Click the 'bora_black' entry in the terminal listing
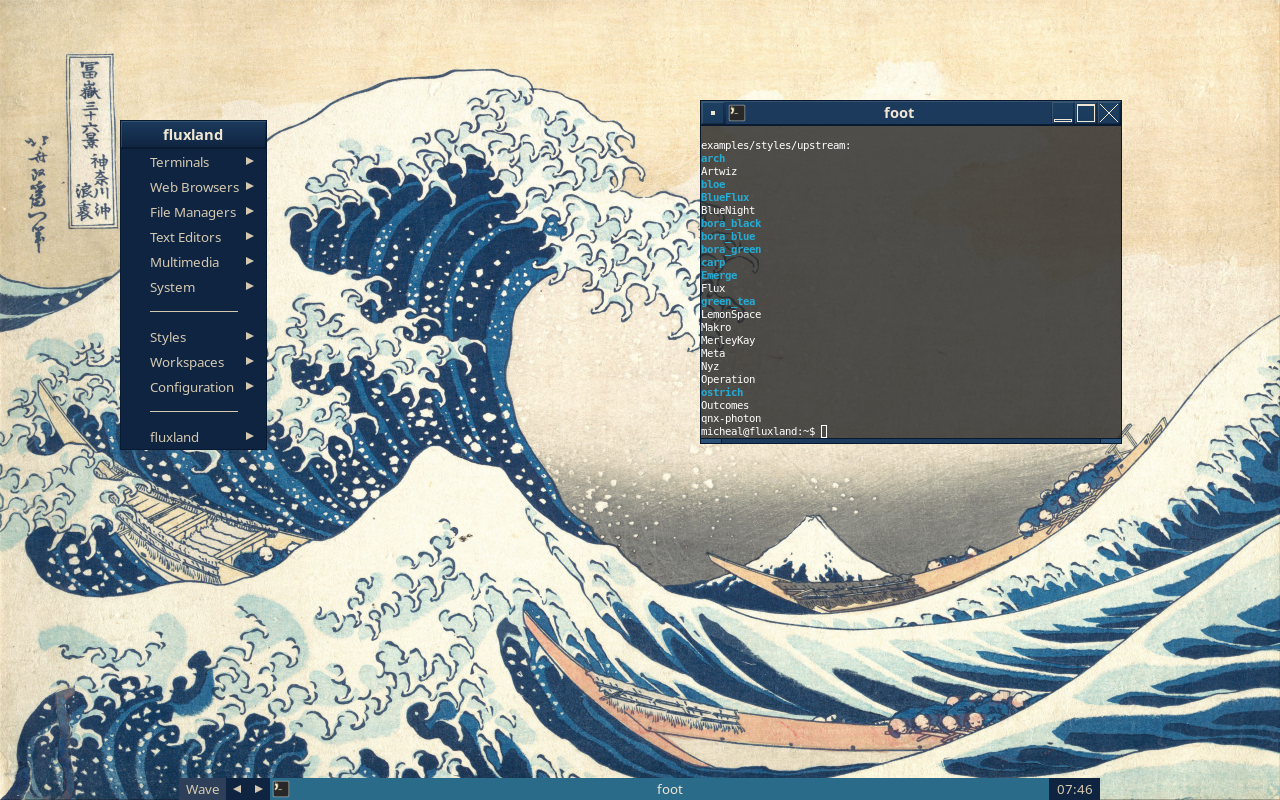This screenshot has width=1280, height=800. click(x=731, y=224)
